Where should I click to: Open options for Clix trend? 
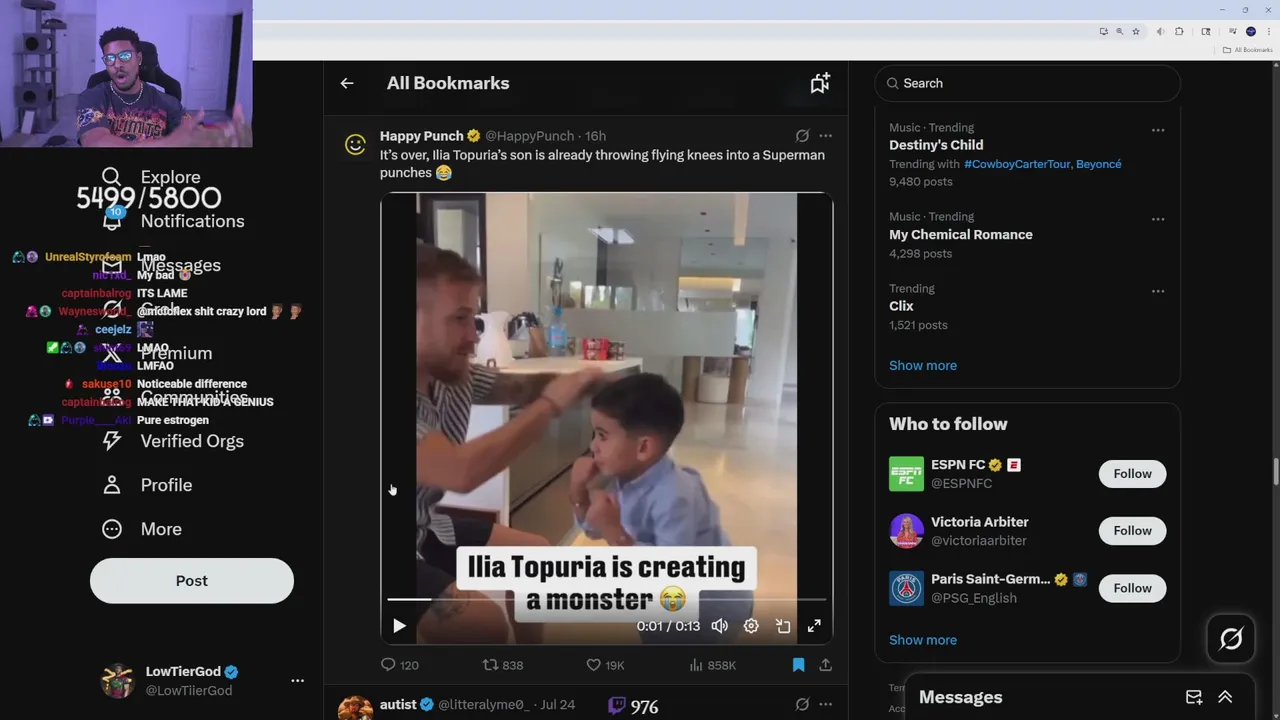[x=1158, y=291]
